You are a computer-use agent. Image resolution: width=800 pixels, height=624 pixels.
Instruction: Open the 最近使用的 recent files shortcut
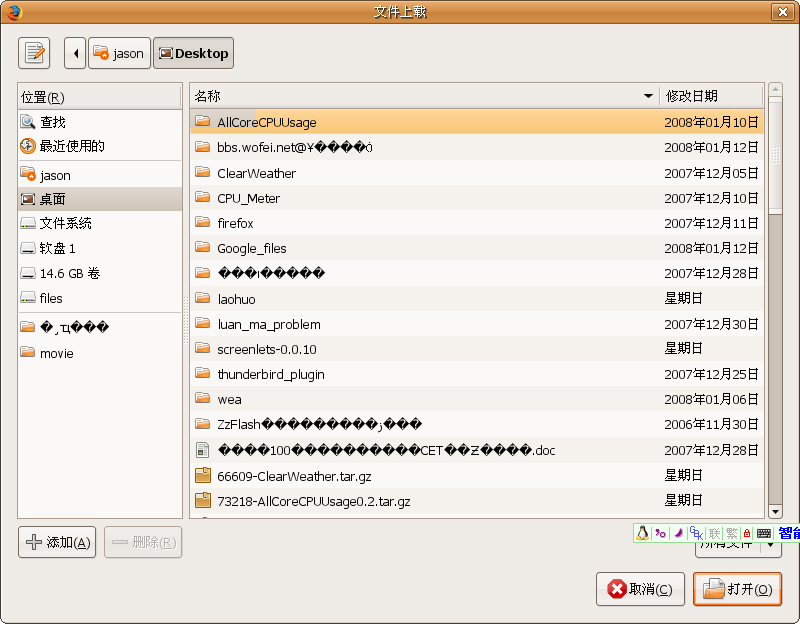pyautogui.click(x=100, y=146)
